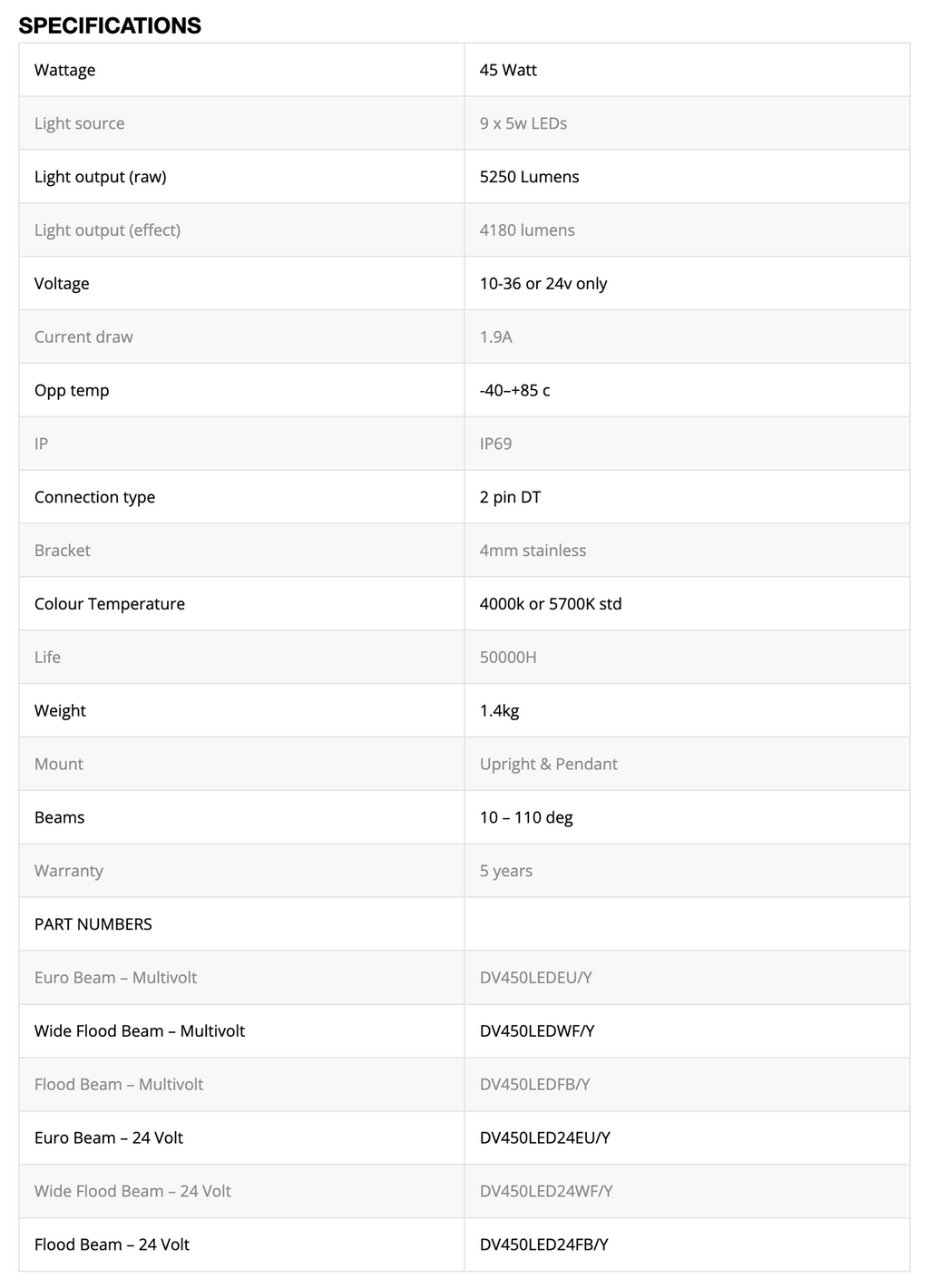Select part number DV450LED24FB/Y

[543, 1244]
